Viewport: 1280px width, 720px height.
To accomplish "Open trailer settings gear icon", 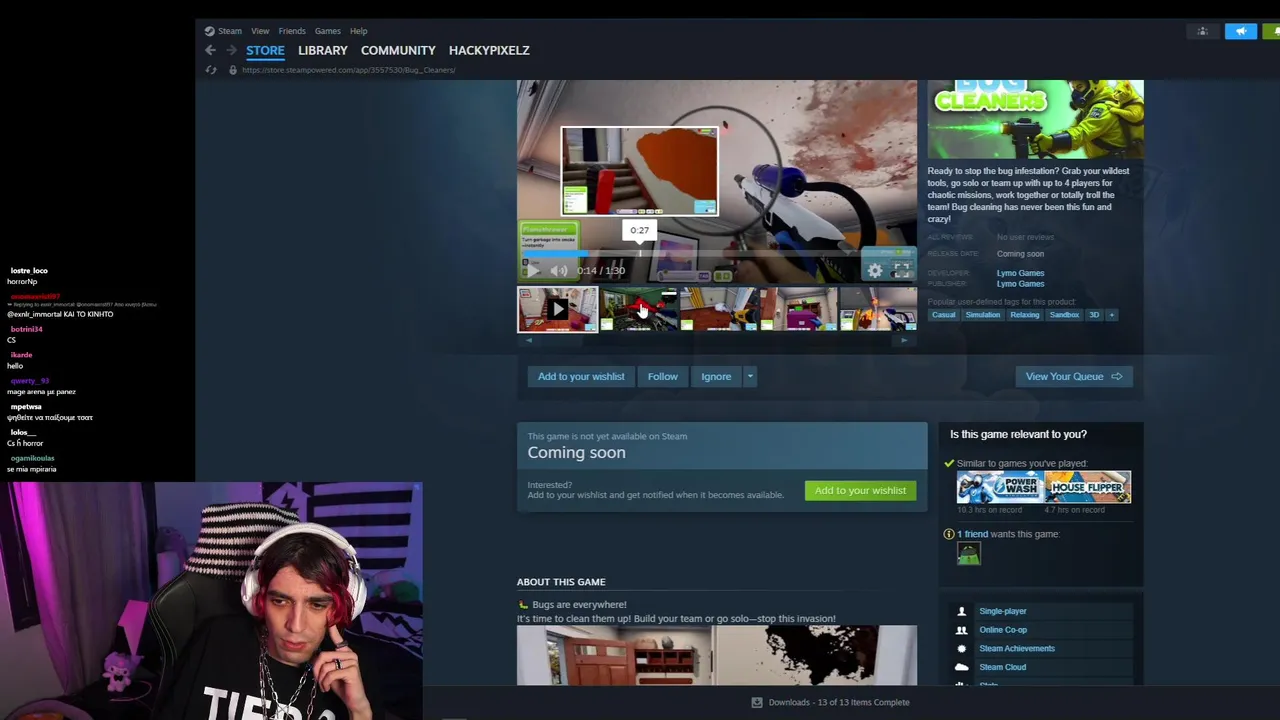I will tap(875, 270).
